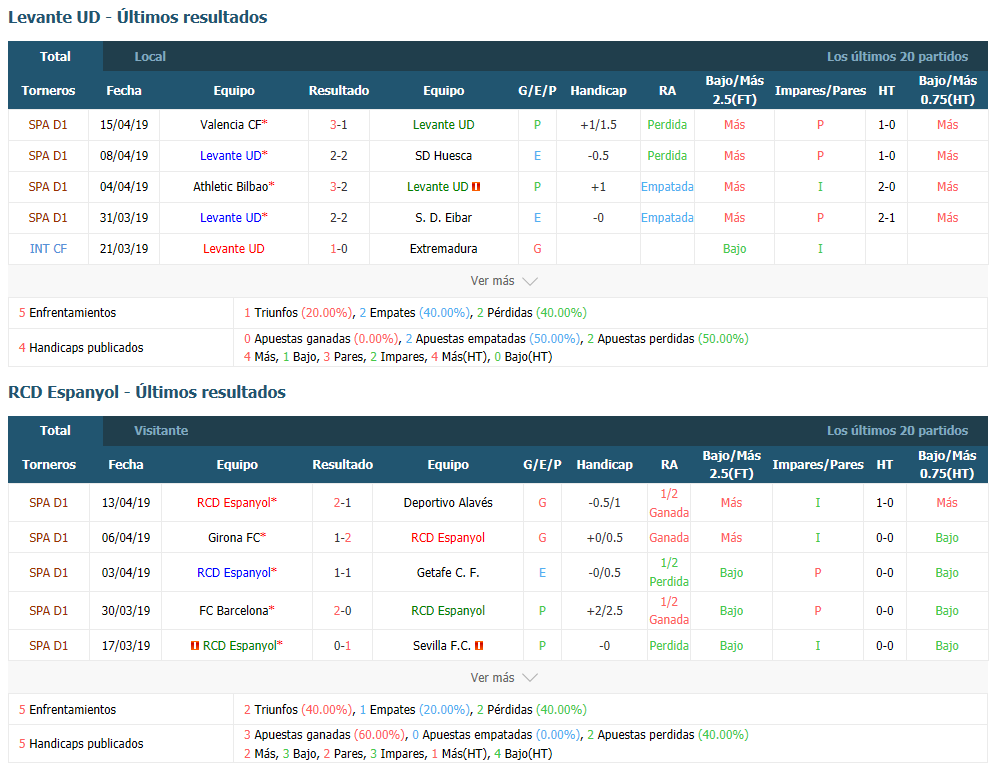The width and height of the screenshot is (994, 770).
Task: Click the date 03/04/19
Action: (x=126, y=573)
